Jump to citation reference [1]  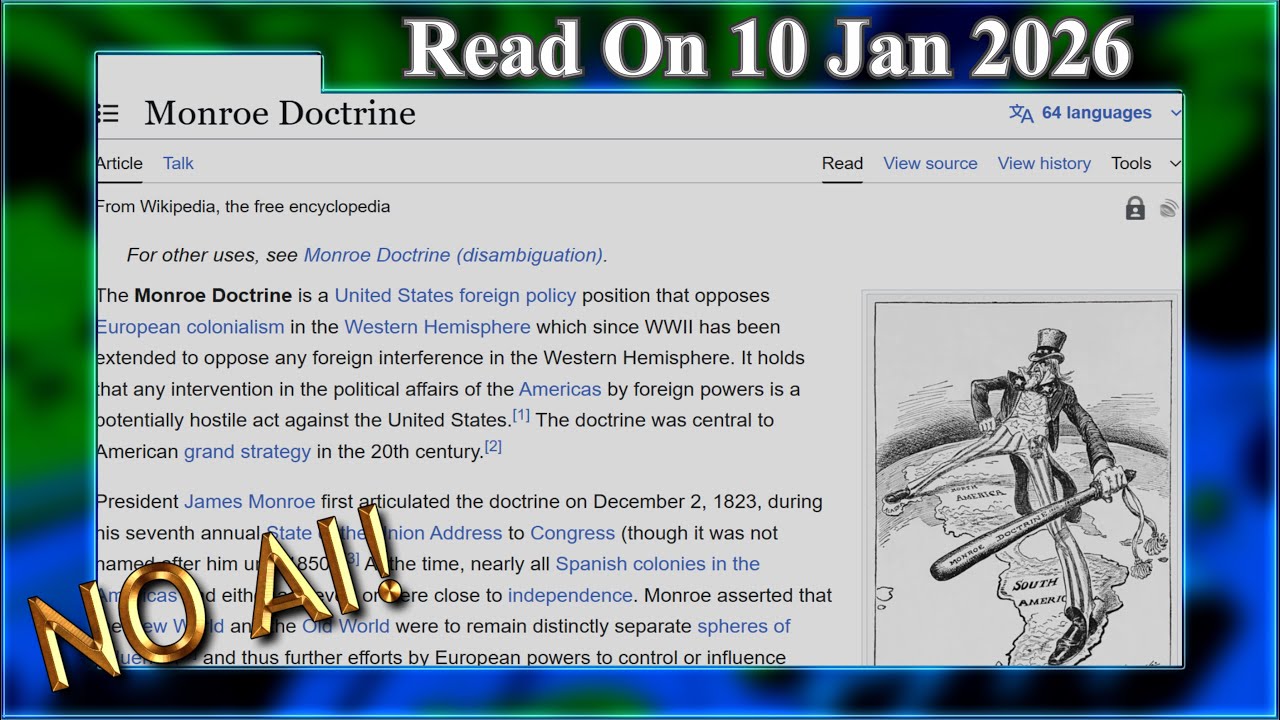pos(521,415)
